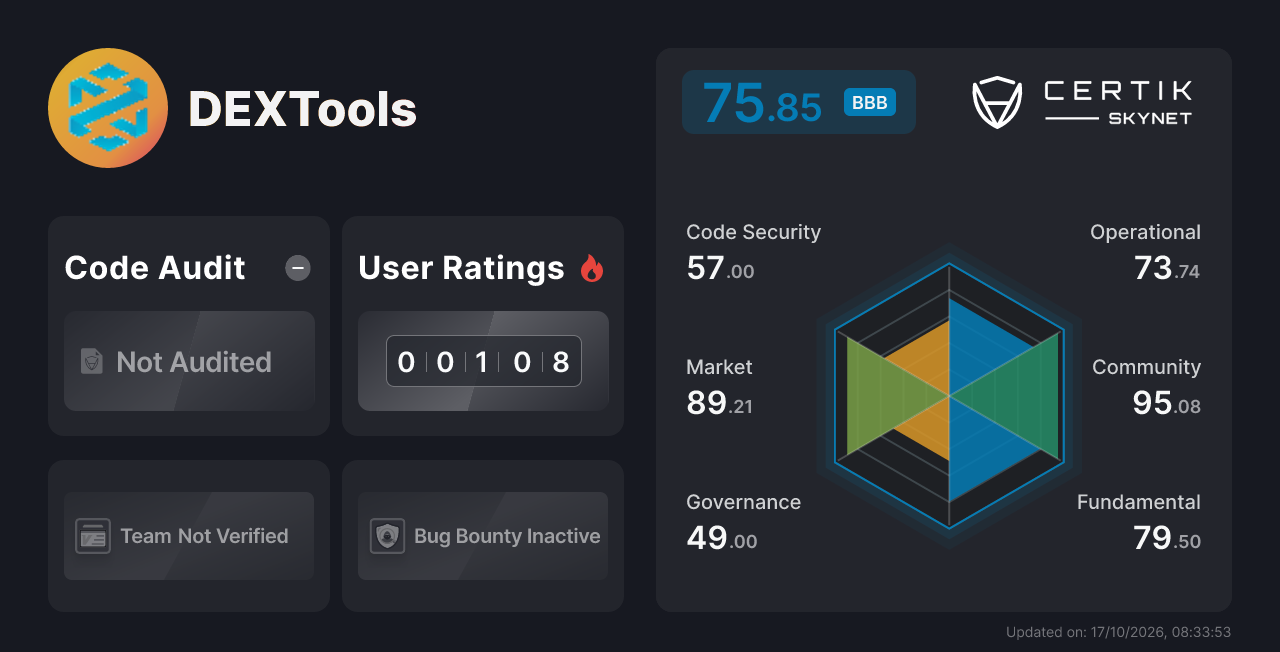Click the DEXTools project title
The image size is (1280, 652).
(x=302, y=109)
